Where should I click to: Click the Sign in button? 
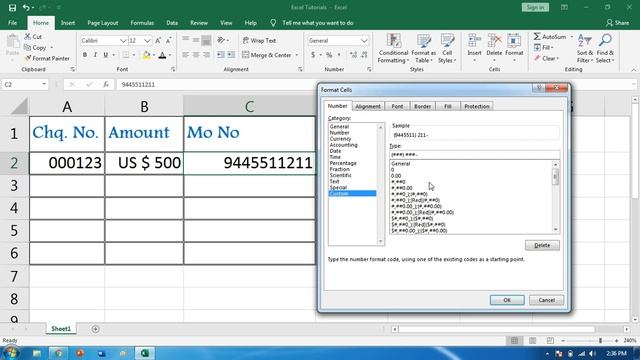[x=535, y=7]
